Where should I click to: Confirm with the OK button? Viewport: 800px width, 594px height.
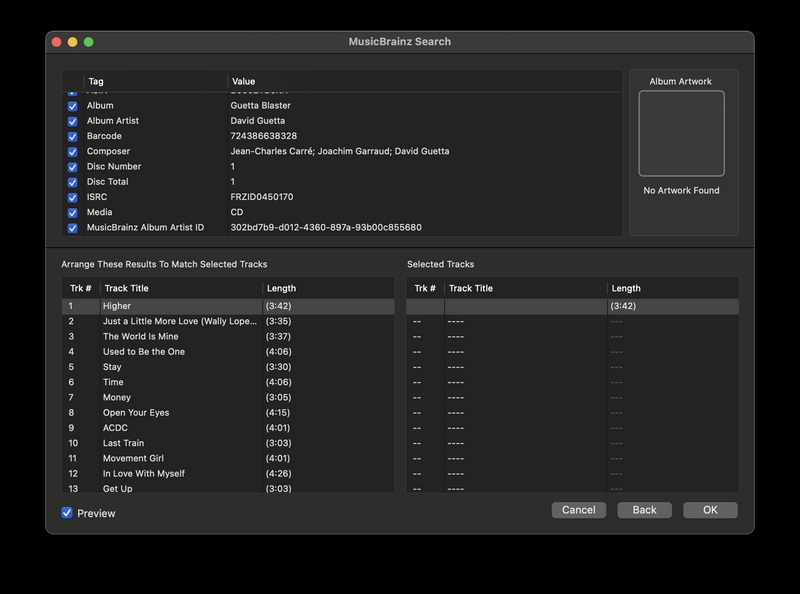tap(710, 510)
